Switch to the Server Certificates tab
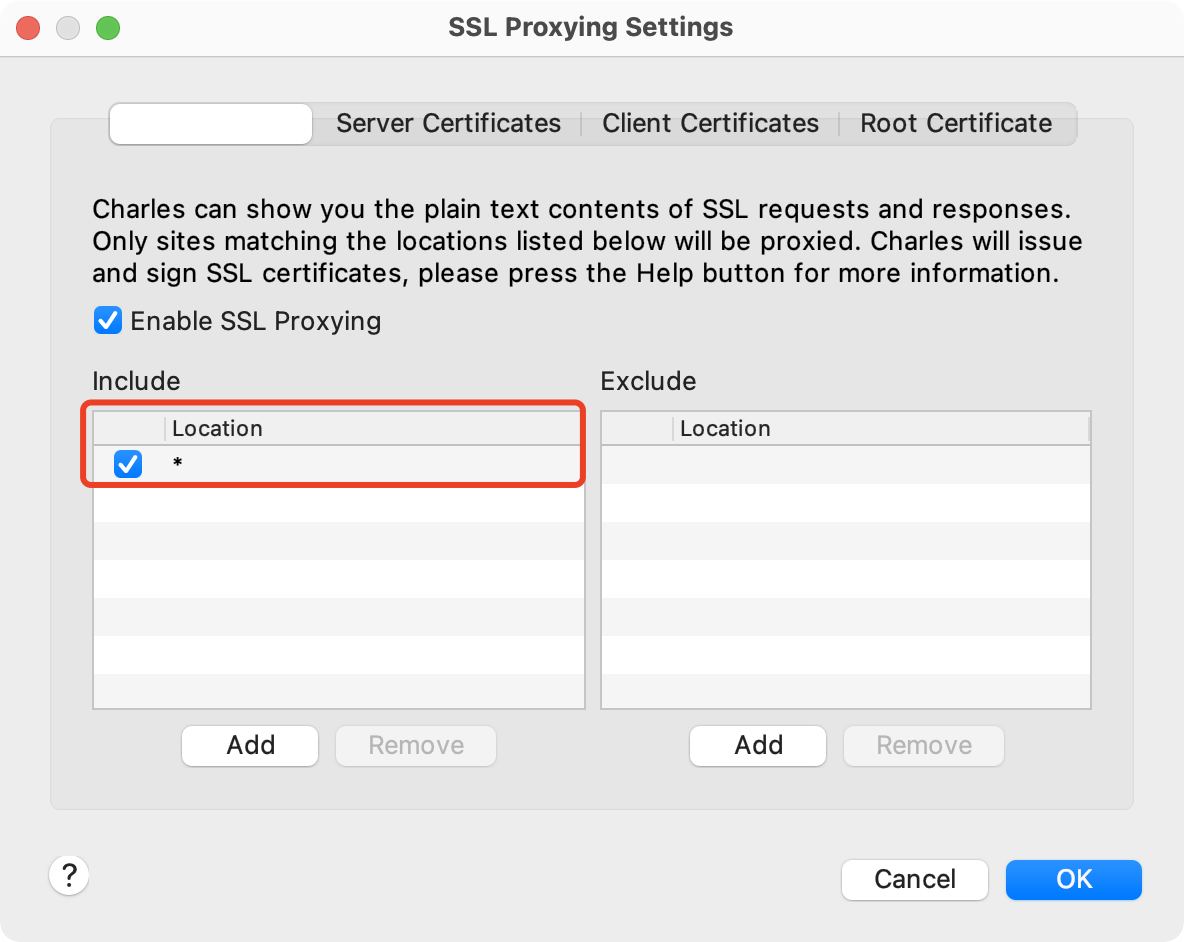Screen dimensions: 1184x942 448,123
